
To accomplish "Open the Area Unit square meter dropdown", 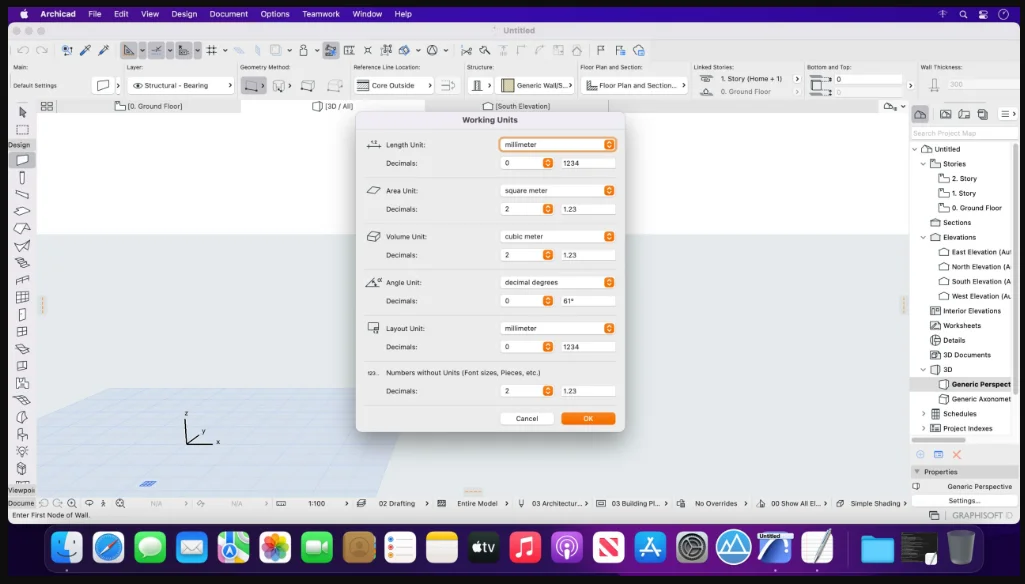I will [557, 190].
